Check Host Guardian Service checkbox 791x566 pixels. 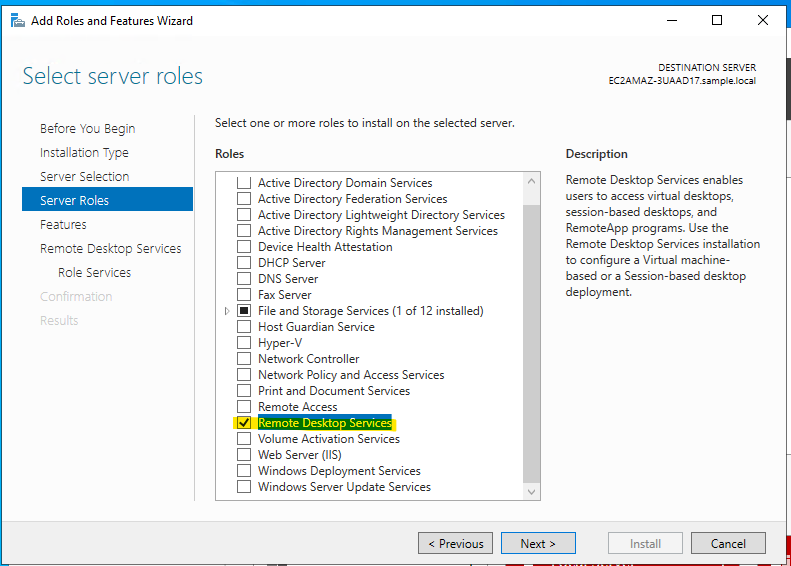244,327
